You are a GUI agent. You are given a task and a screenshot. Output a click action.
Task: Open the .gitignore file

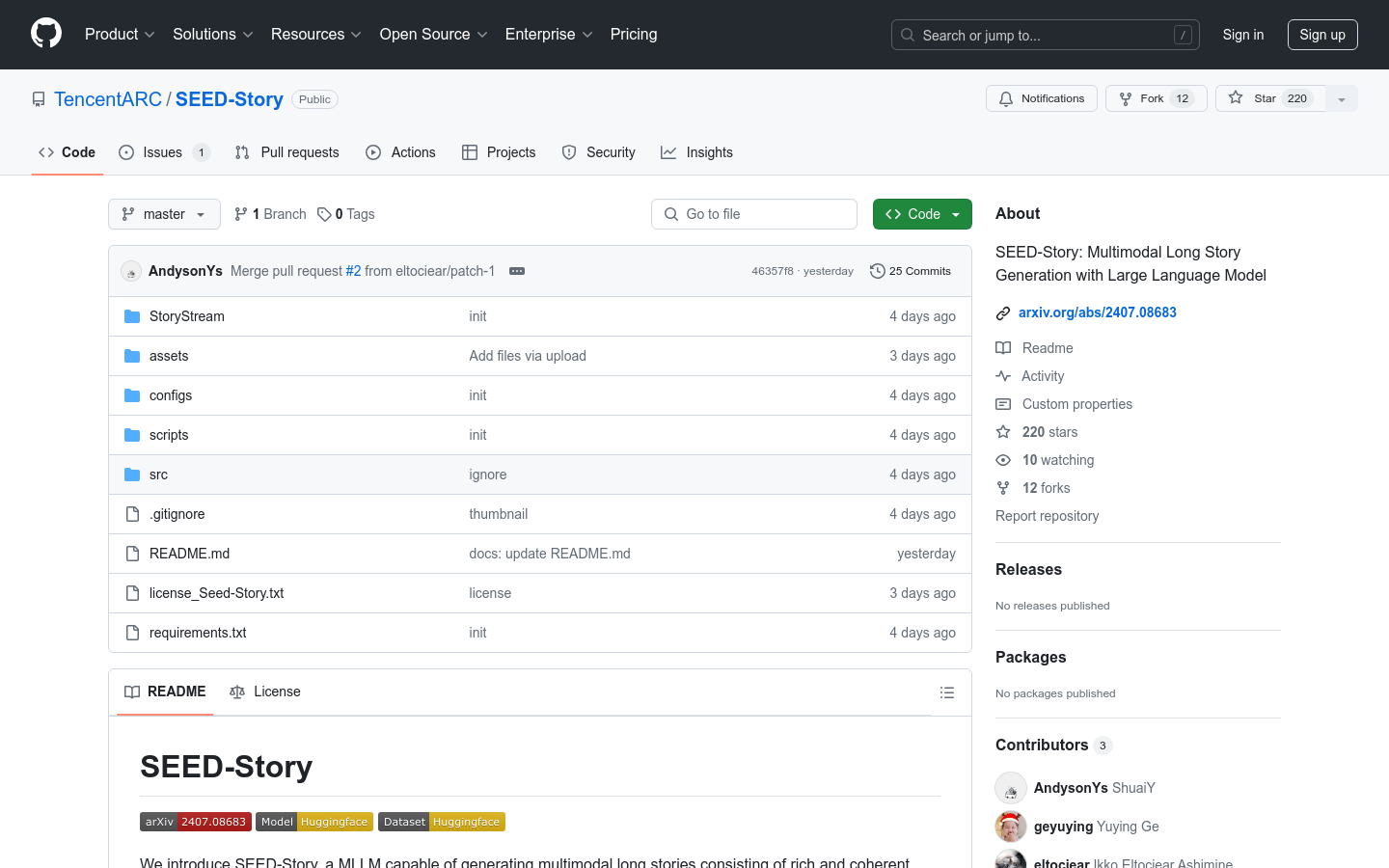[177, 514]
